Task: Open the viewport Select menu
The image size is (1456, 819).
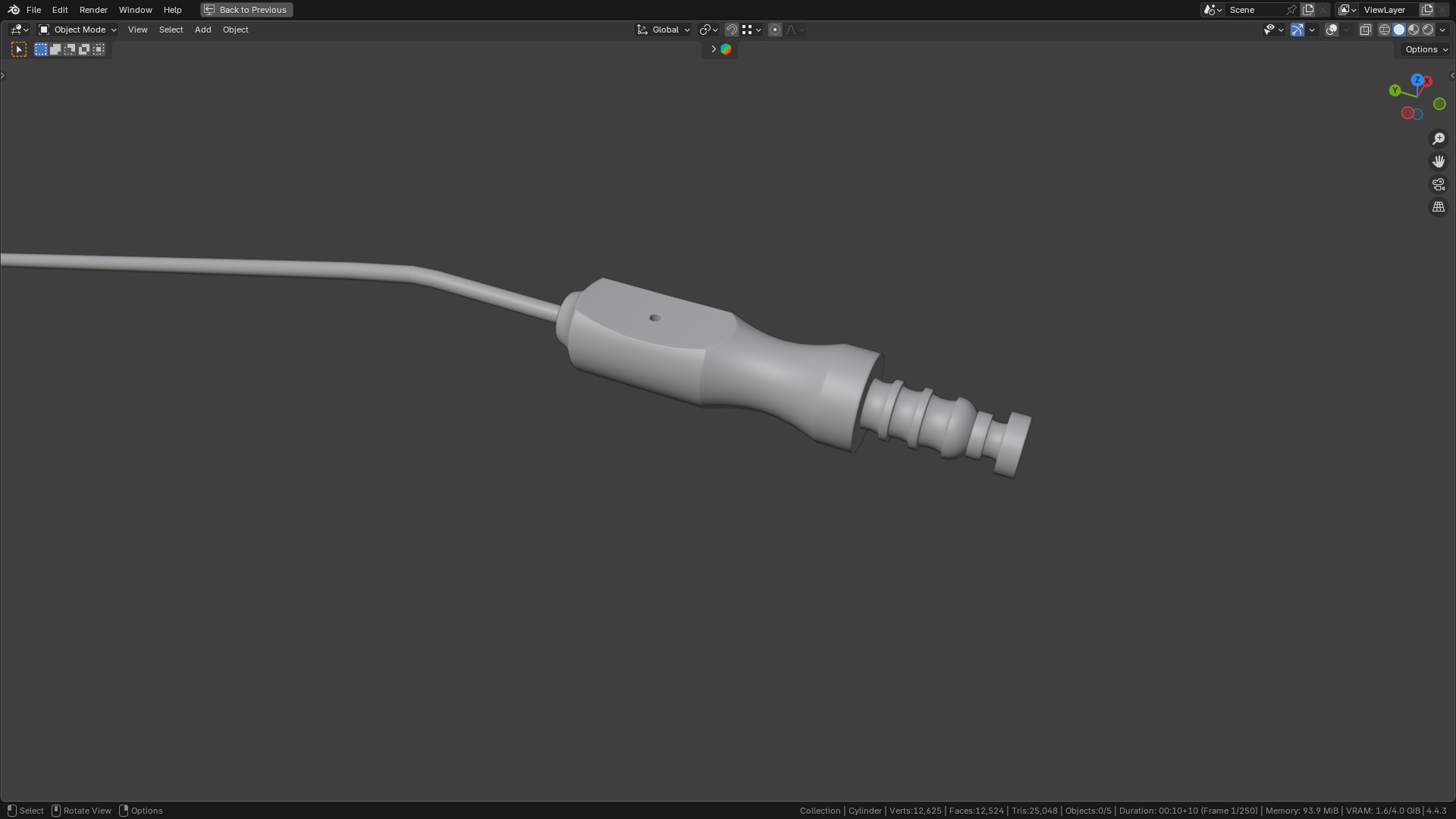Action: click(171, 30)
